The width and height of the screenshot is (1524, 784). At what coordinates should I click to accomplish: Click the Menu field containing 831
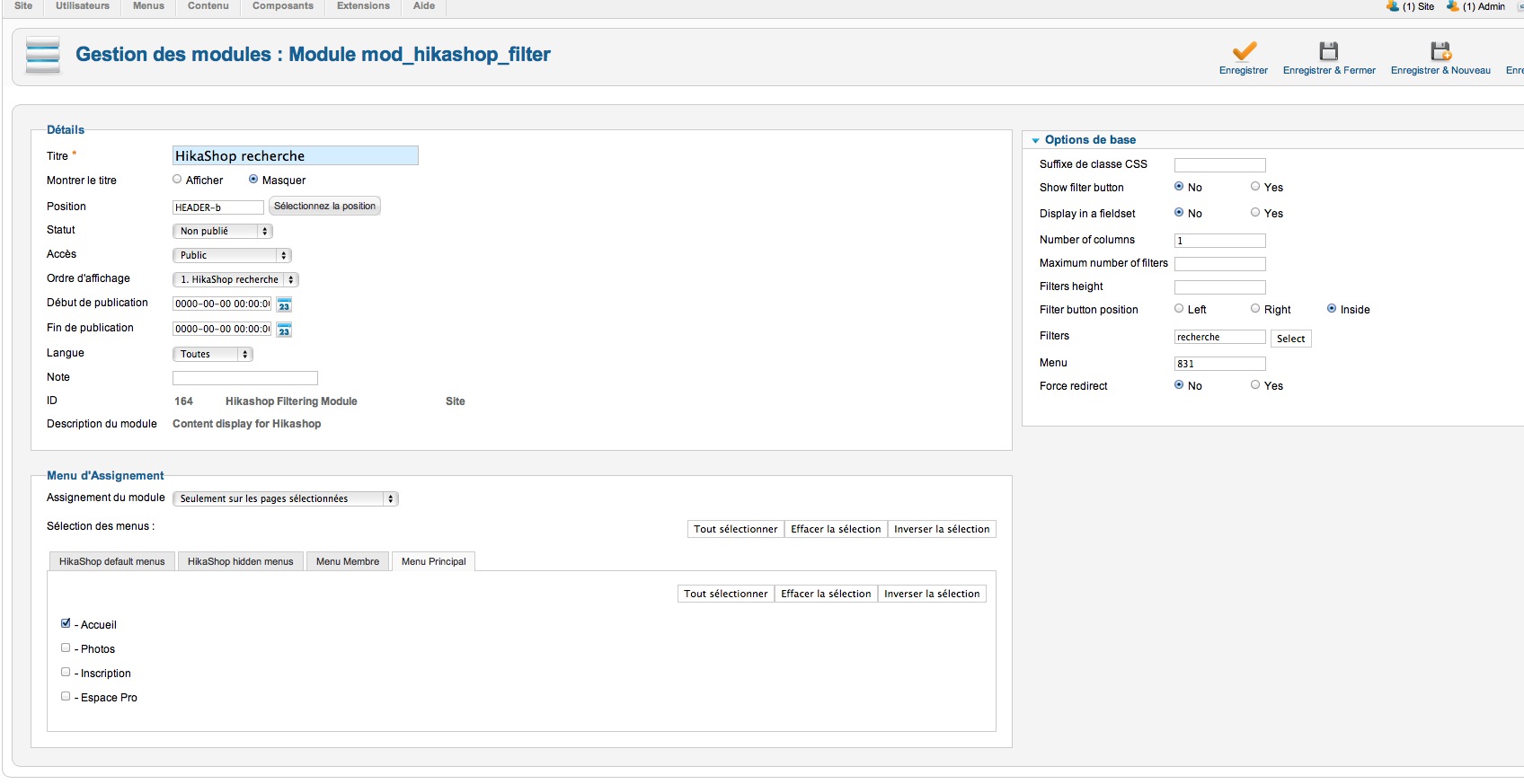[1220, 364]
